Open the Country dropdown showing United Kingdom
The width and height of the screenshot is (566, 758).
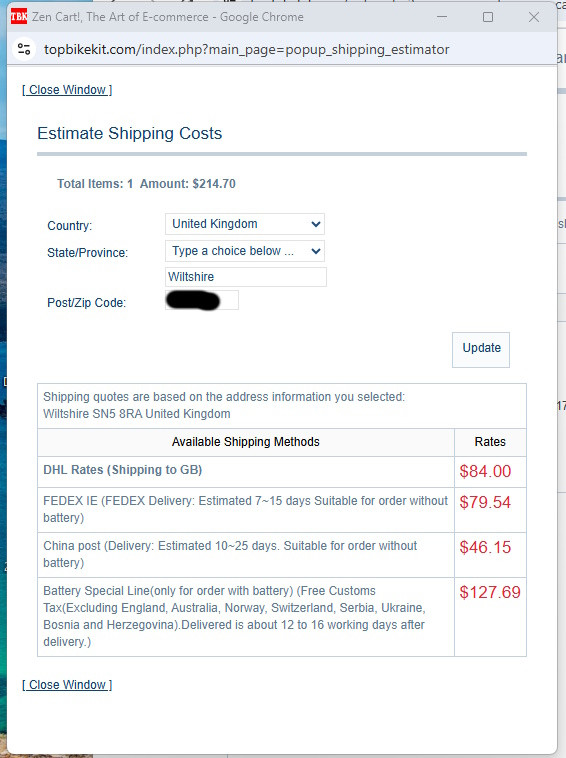pyautogui.click(x=245, y=224)
